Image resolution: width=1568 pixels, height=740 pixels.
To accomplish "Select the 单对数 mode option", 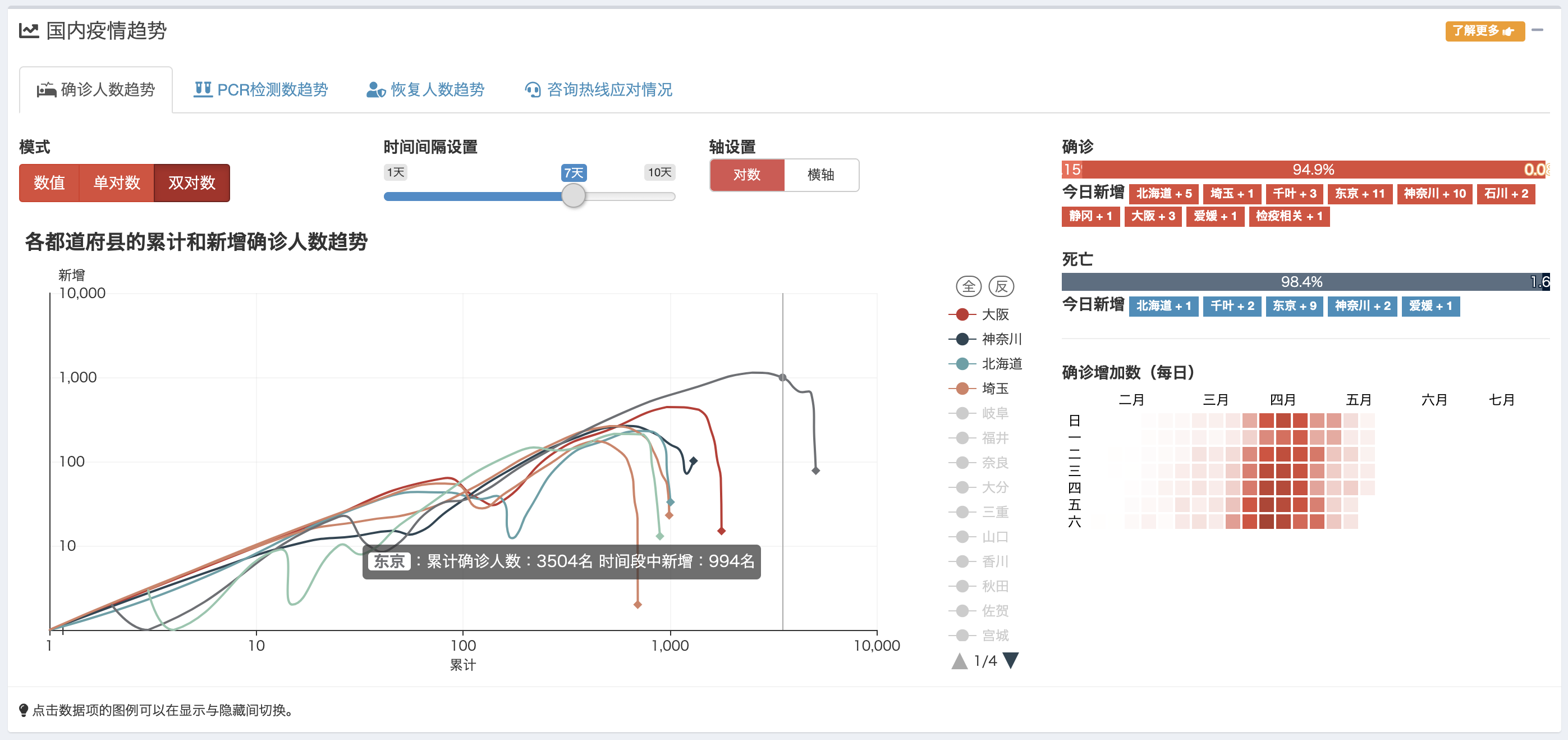I will coord(117,182).
